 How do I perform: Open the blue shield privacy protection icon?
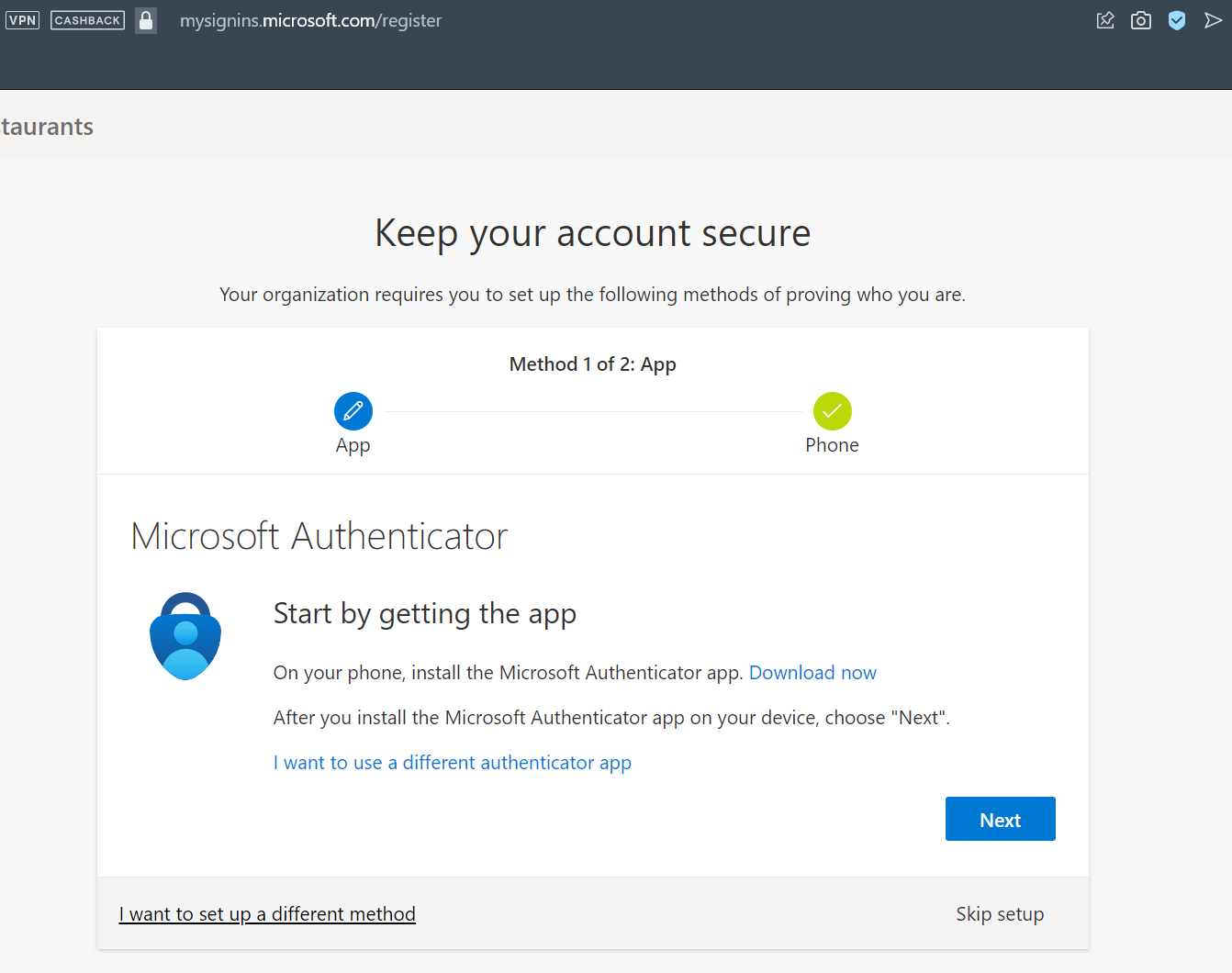pyautogui.click(x=1177, y=20)
